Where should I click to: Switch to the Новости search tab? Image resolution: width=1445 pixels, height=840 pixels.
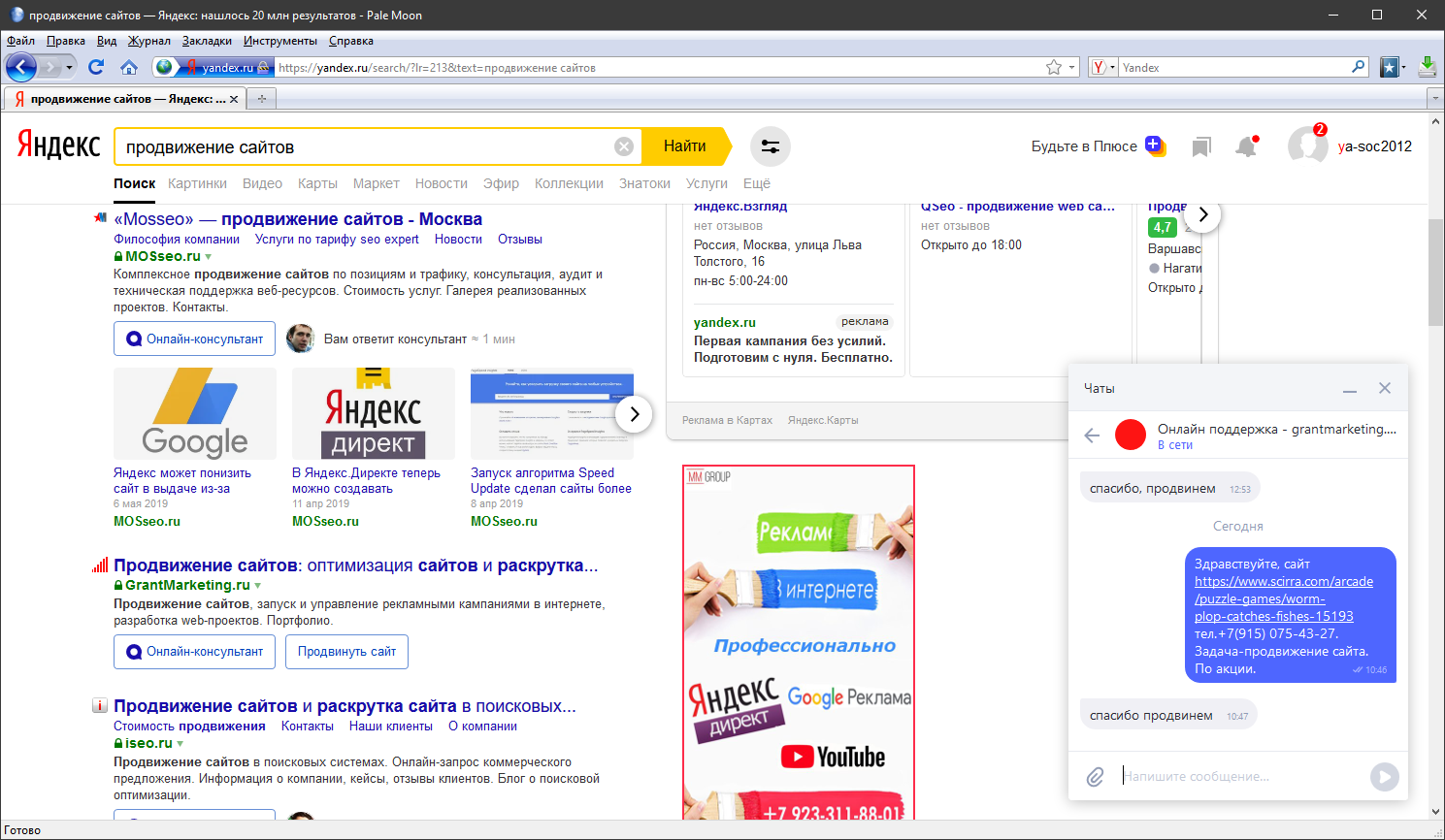[442, 183]
